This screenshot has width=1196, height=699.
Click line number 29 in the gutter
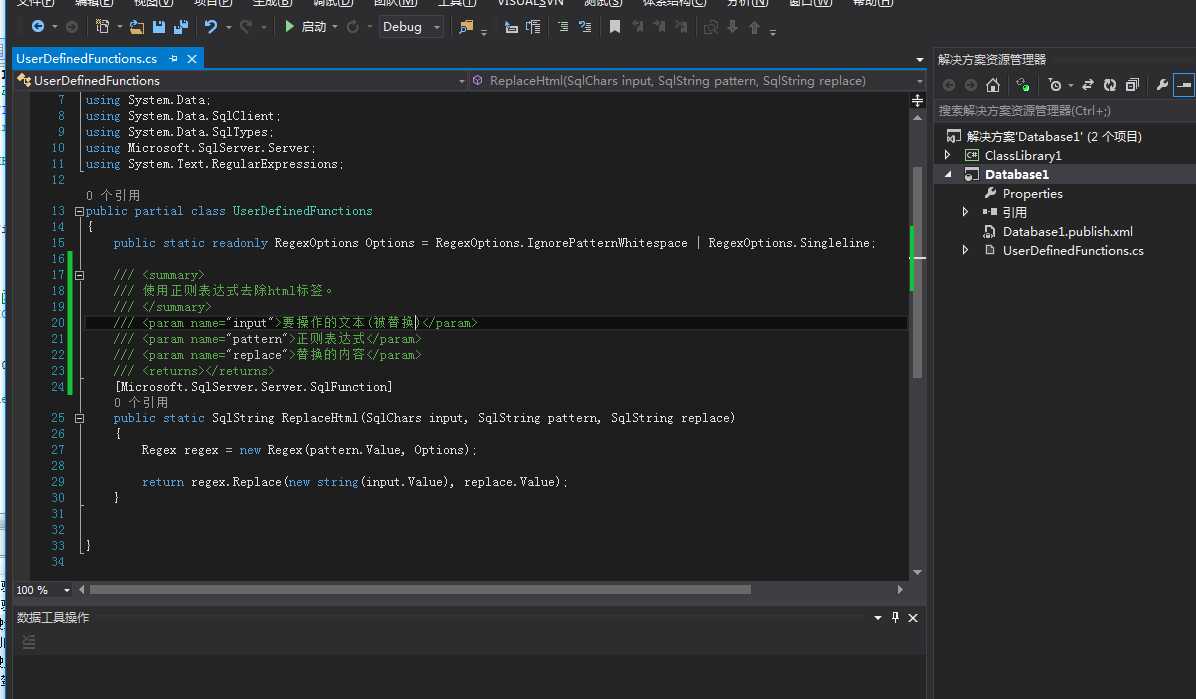[x=57, y=482]
